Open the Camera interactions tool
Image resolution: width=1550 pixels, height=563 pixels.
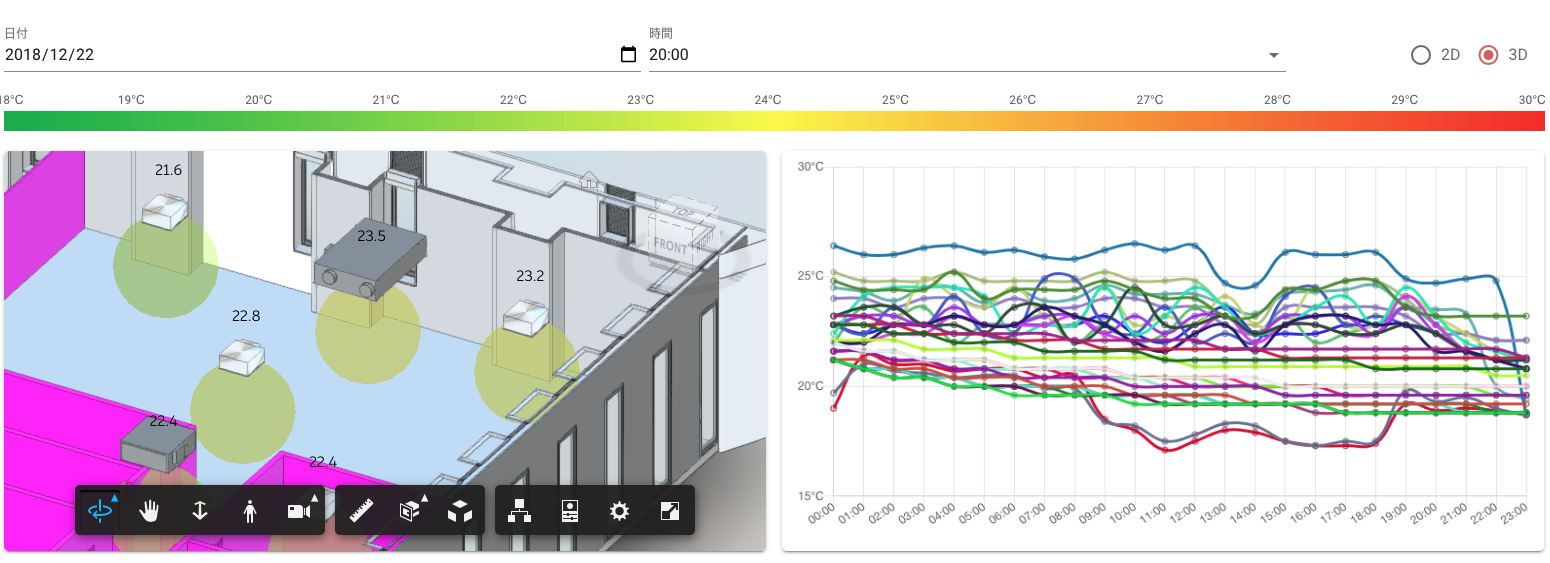click(300, 511)
